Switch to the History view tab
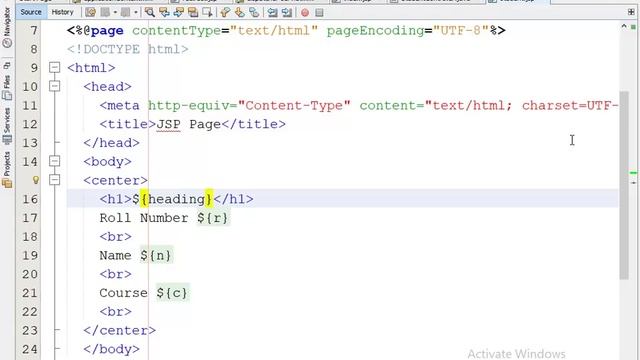640x360 pixels. click(x=62, y=12)
